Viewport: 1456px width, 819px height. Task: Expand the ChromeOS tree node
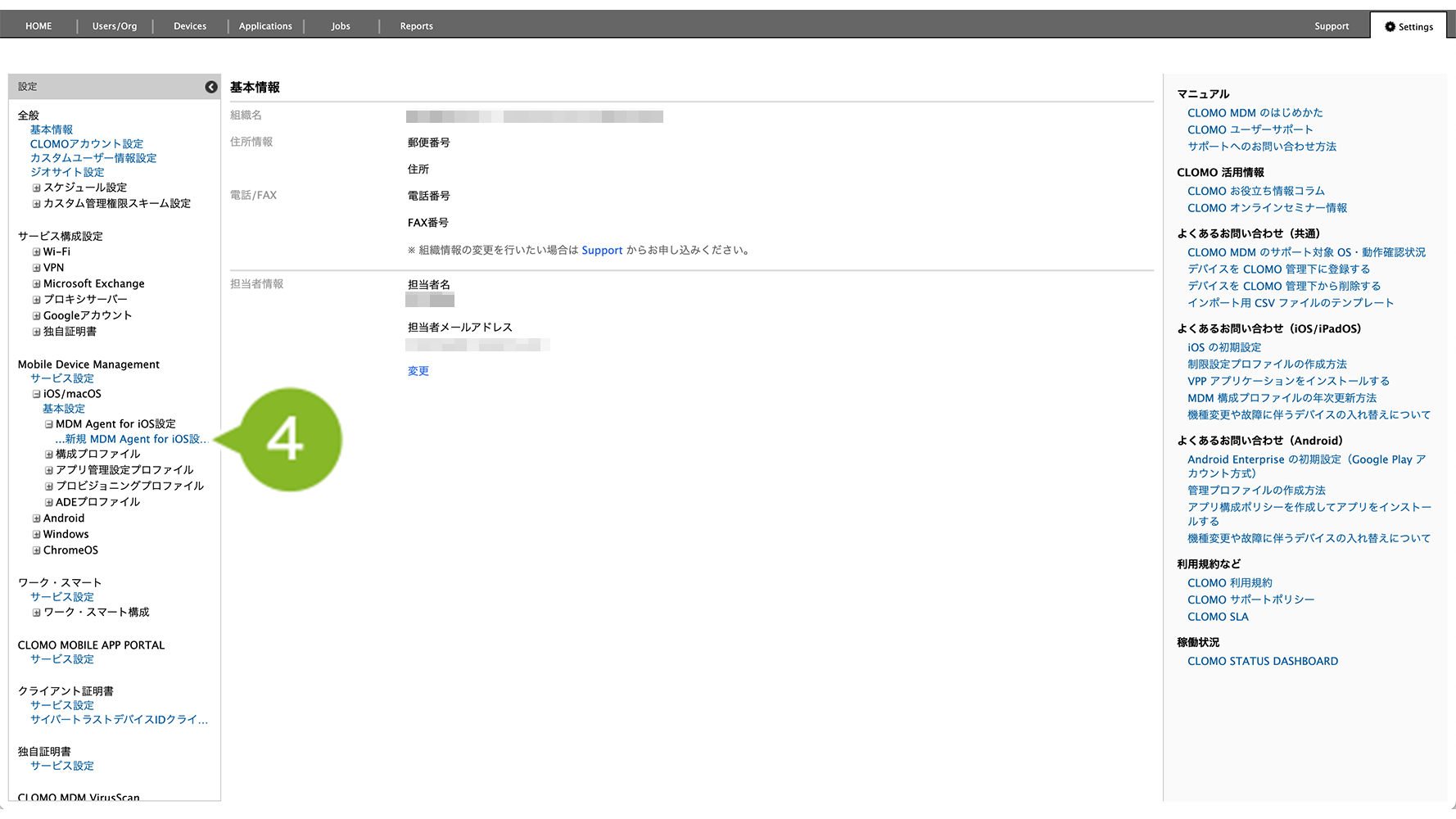[36, 550]
